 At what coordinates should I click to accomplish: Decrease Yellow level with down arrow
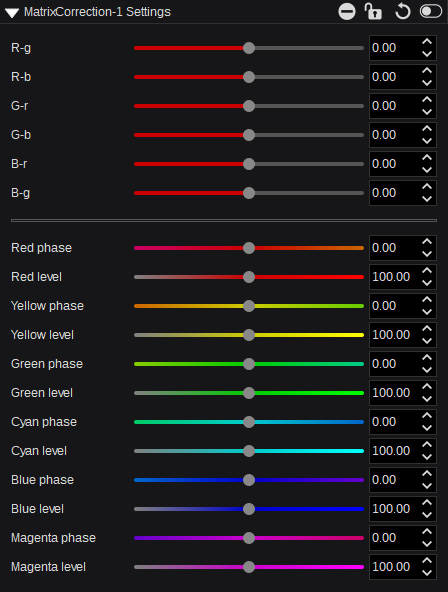pos(427,341)
